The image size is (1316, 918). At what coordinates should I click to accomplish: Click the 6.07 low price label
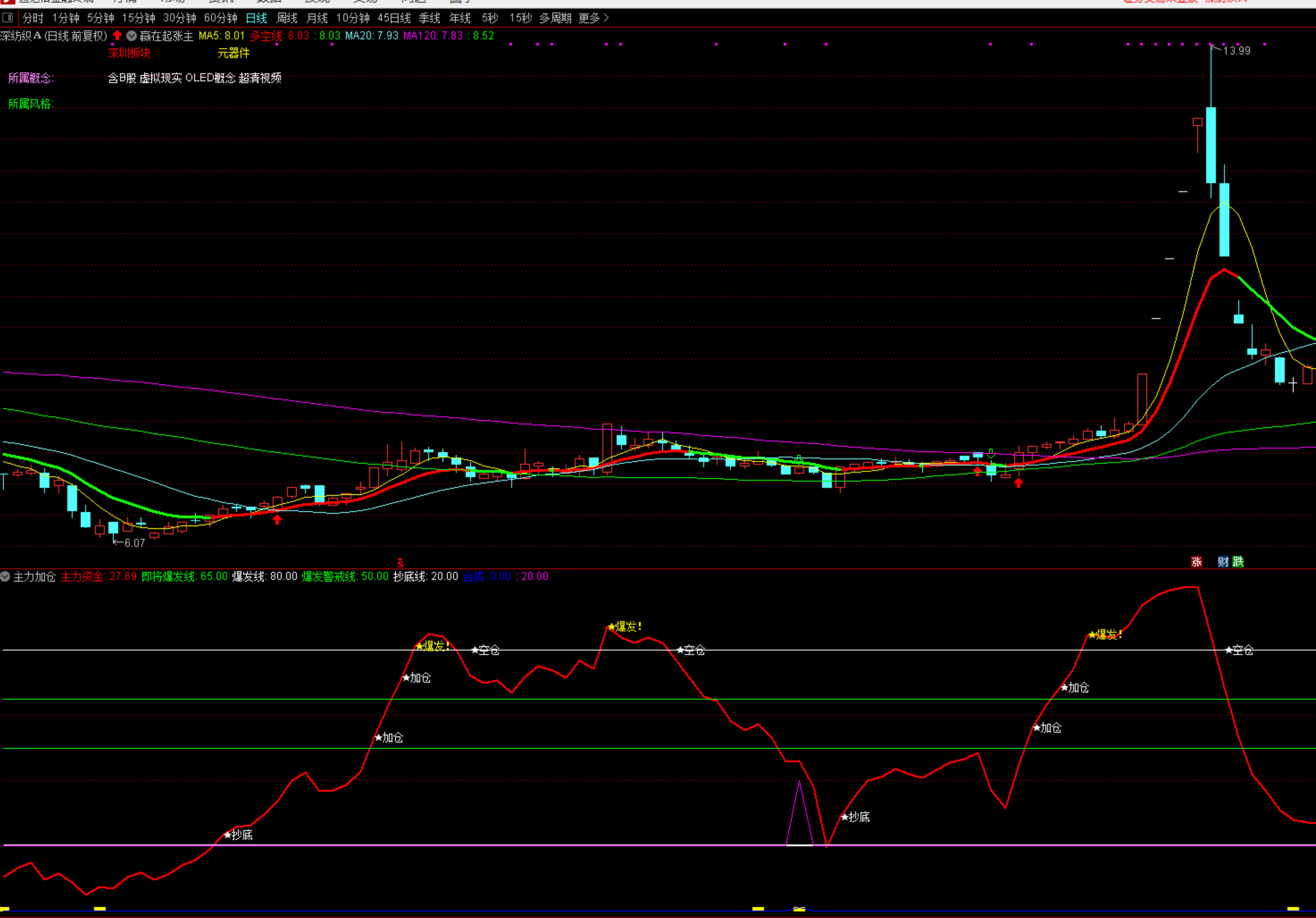[135, 543]
